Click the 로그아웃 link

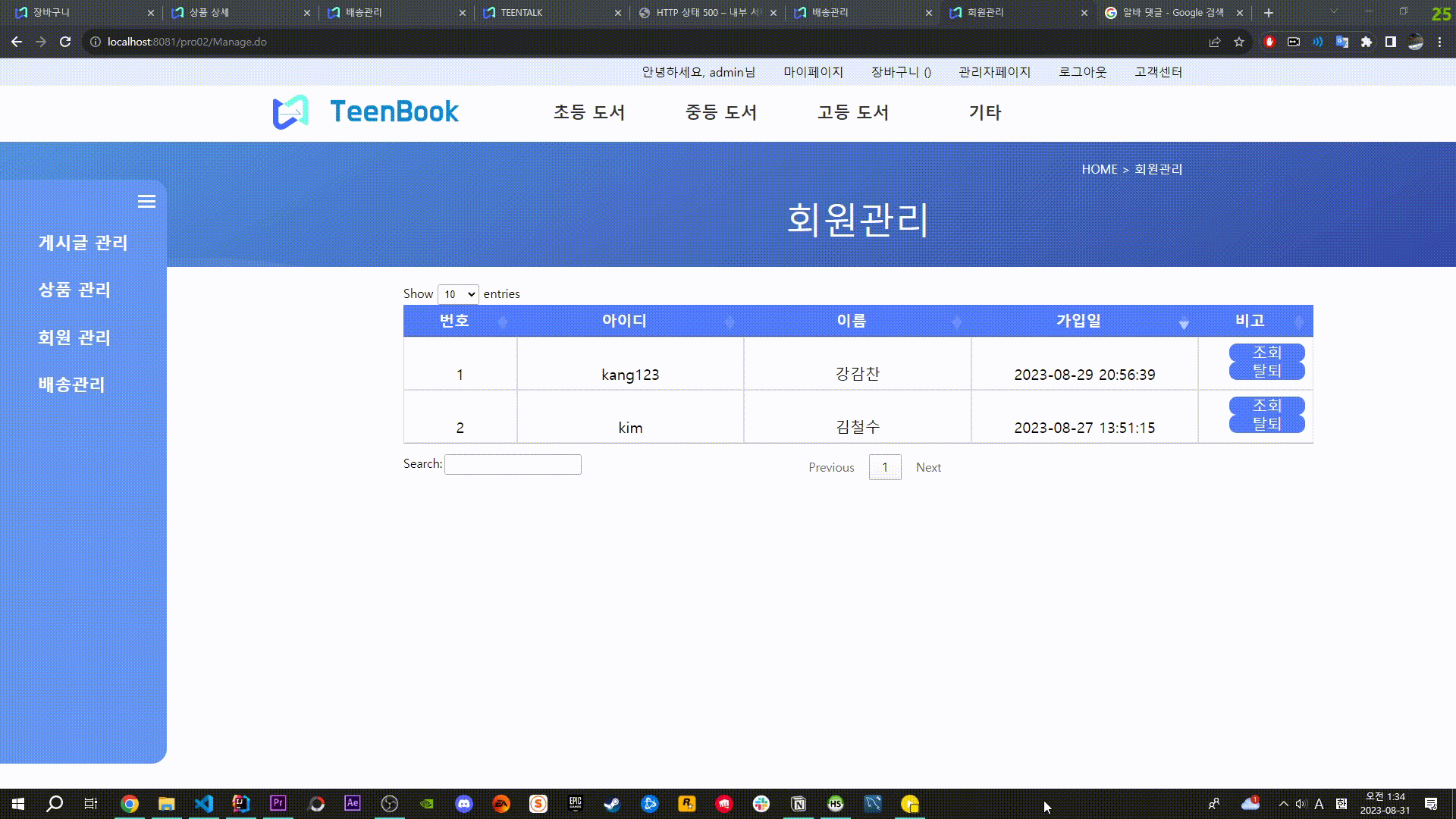coord(1082,72)
